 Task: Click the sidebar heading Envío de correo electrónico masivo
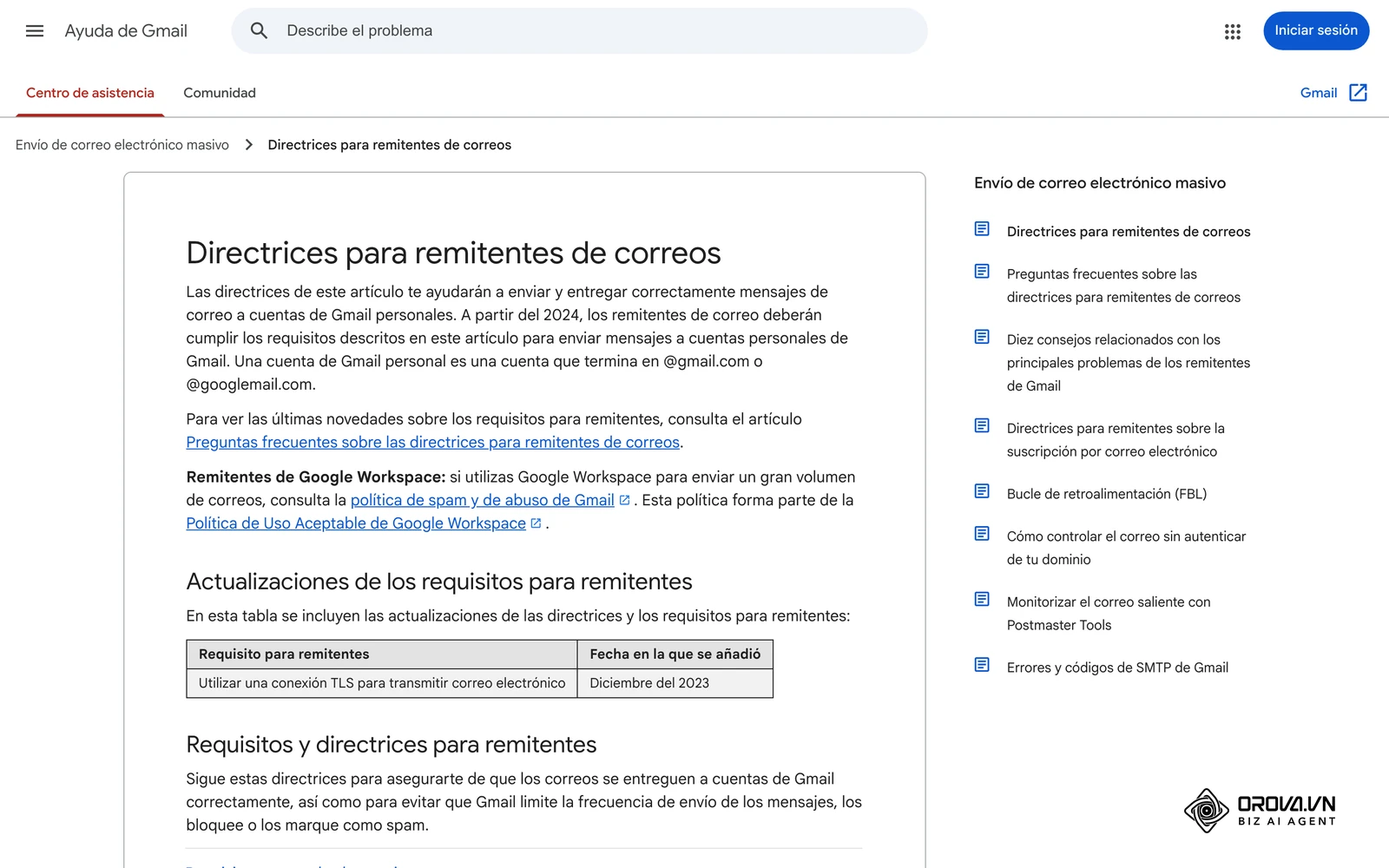coord(1100,183)
